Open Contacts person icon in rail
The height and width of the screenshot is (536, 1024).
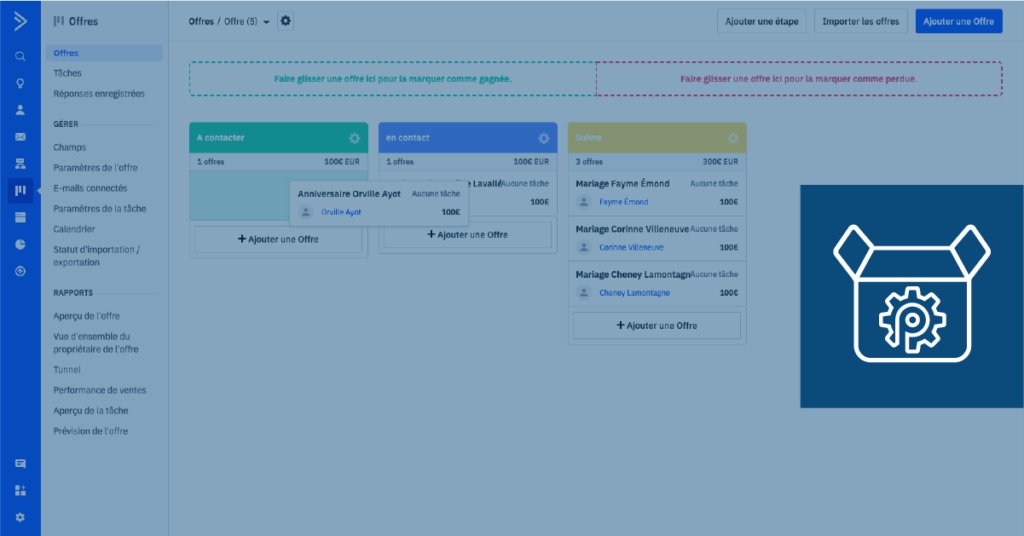pyautogui.click(x=20, y=110)
